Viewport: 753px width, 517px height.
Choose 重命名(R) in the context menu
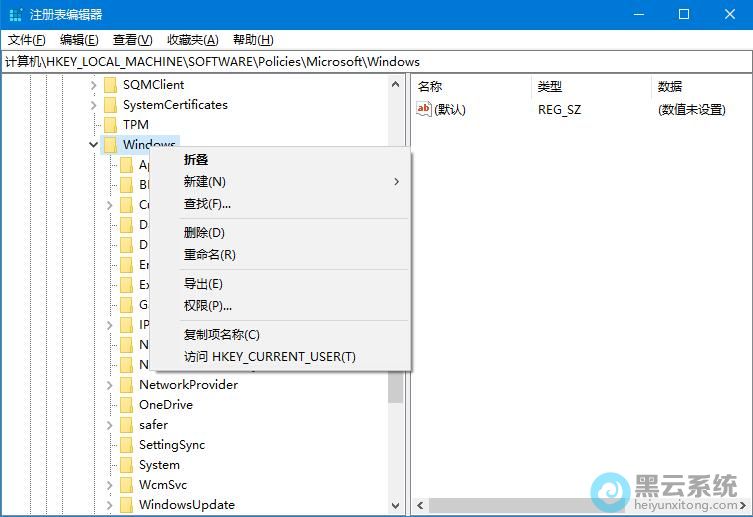coord(281,254)
